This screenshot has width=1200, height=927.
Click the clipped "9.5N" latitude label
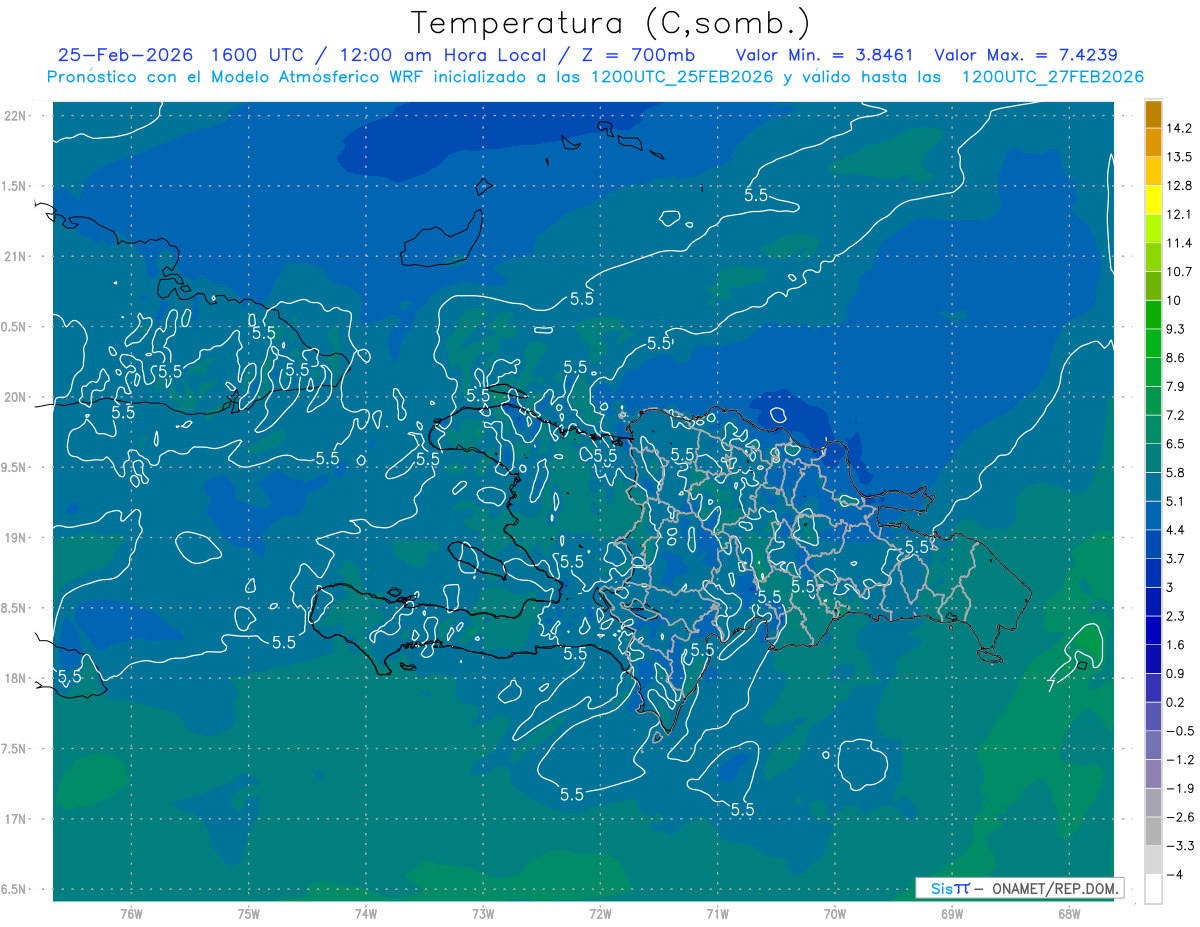tap(14, 467)
